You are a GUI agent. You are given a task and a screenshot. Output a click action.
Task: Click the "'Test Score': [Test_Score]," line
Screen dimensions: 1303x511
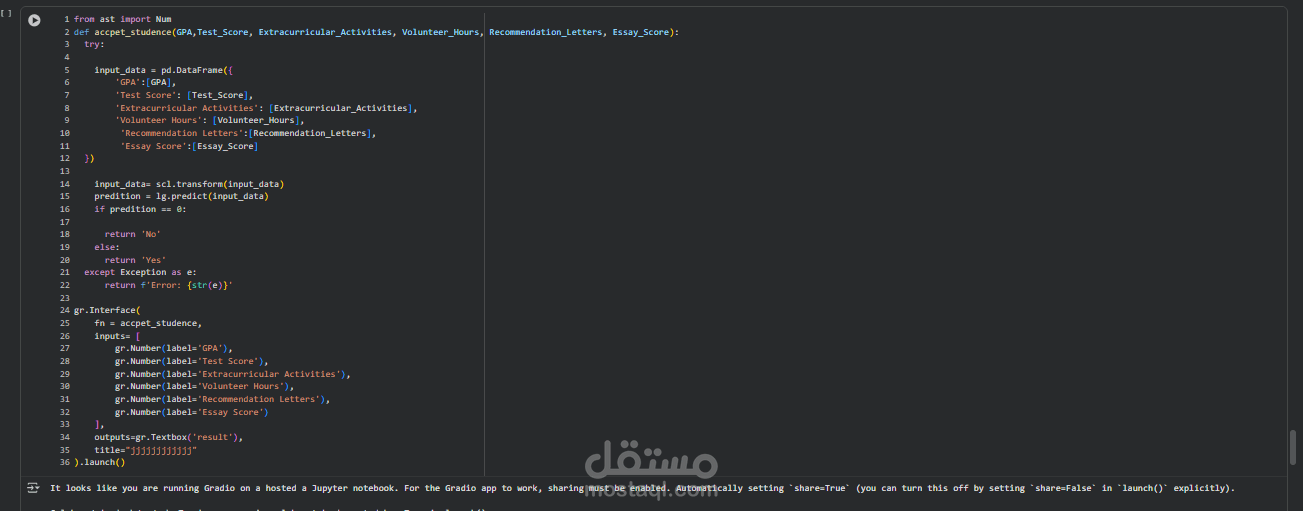pos(184,95)
